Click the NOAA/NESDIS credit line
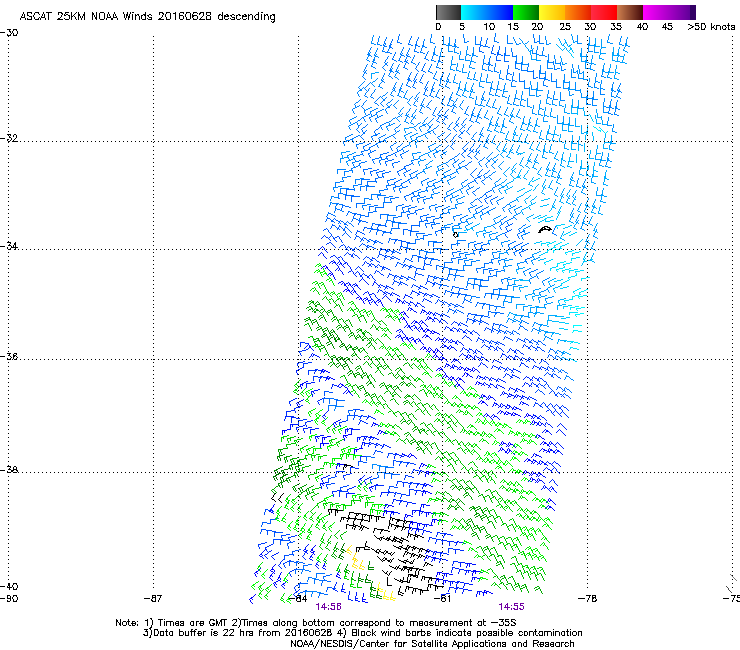 tap(432, 644)
